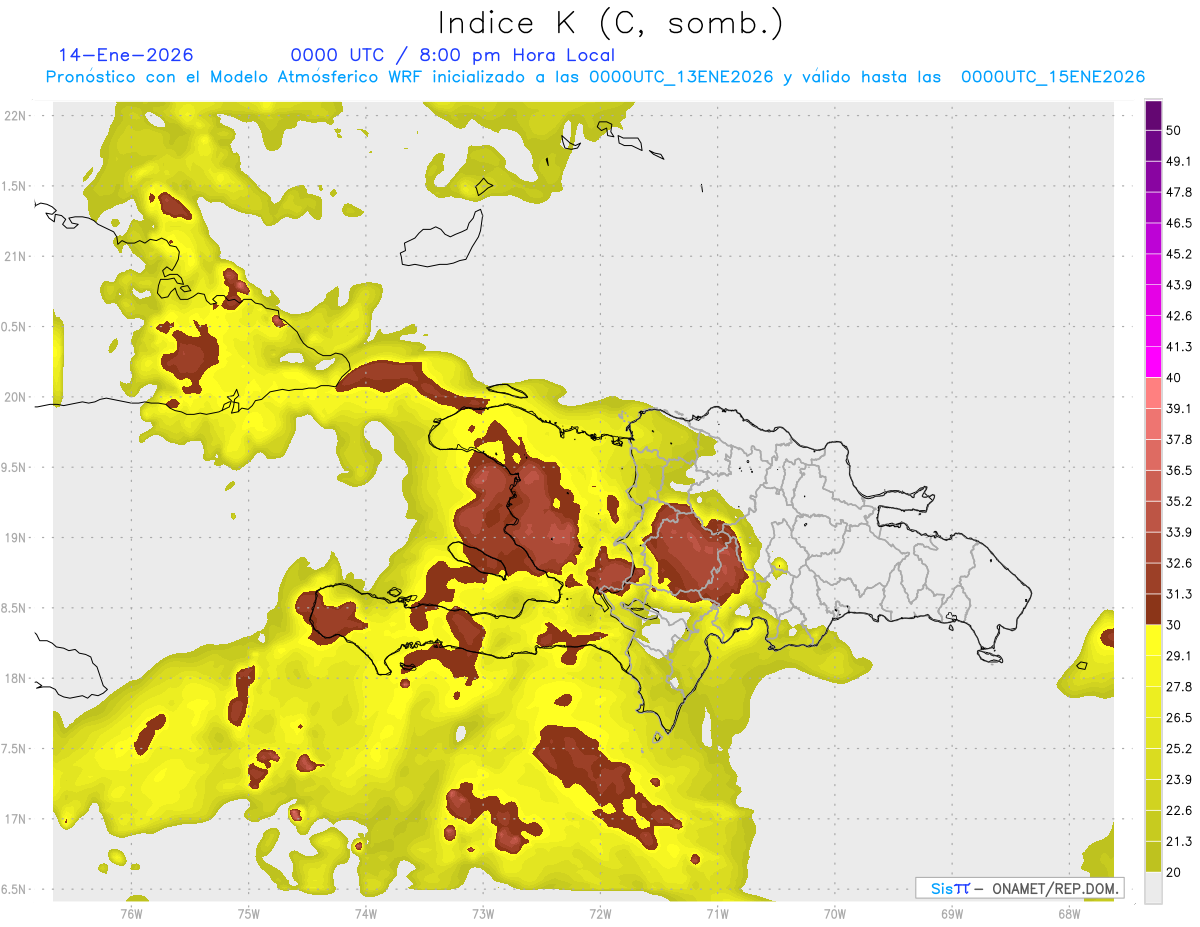The height and width of the screenshot is (927, 1200).
Task: Click the dark brown swatch between 30 and 31.3
Action: tap(1153, 609)
